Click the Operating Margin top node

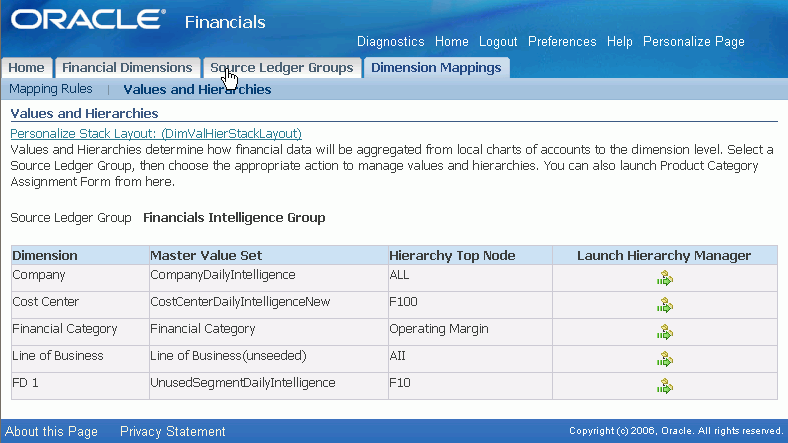[x=439, y=329]
